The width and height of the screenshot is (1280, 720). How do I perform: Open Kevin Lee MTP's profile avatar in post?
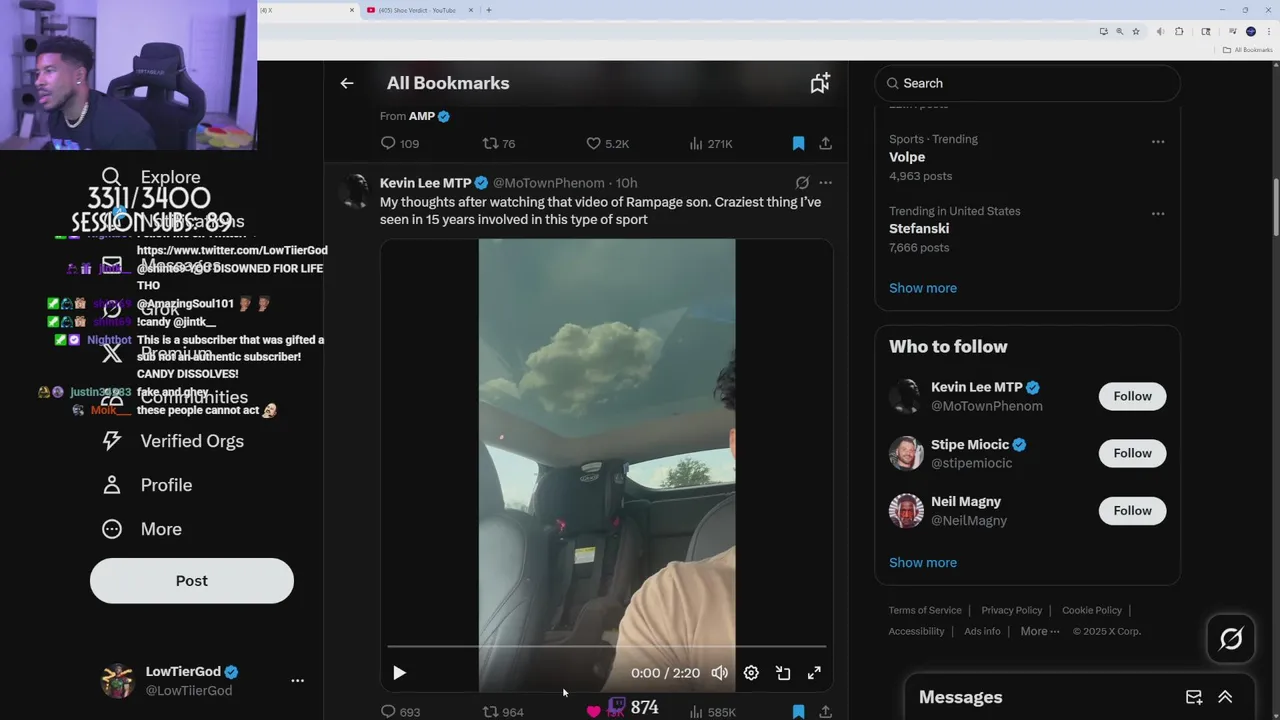click(x=355, y=191)
